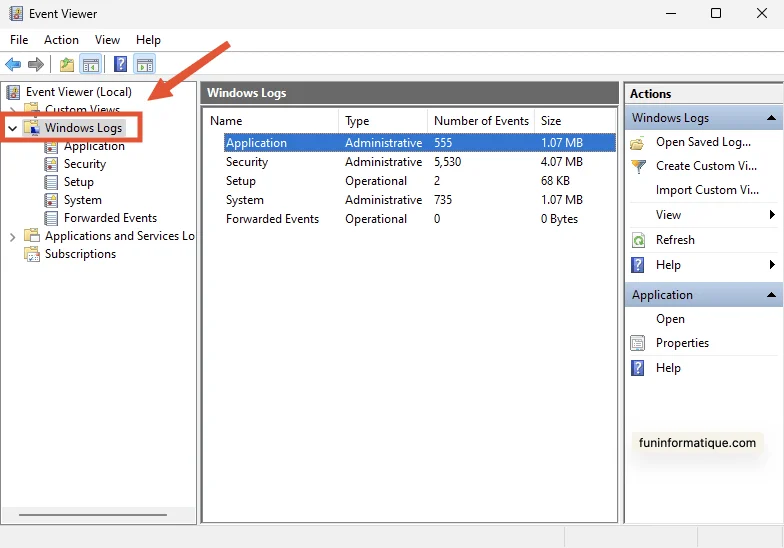The height and width of the screenshot is (548, 784).
Task: Select the Security row in the list
Action: coord(420,162)
